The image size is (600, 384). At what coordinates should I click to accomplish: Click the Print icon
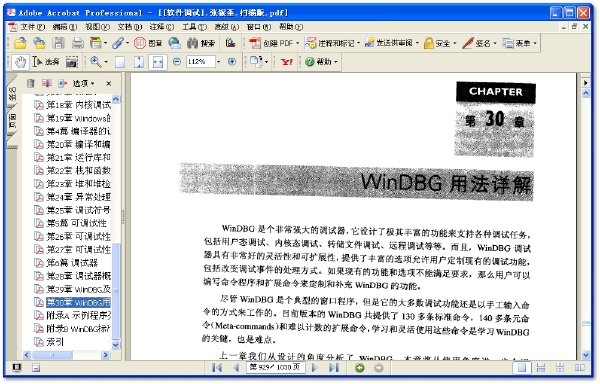[78, 43]
